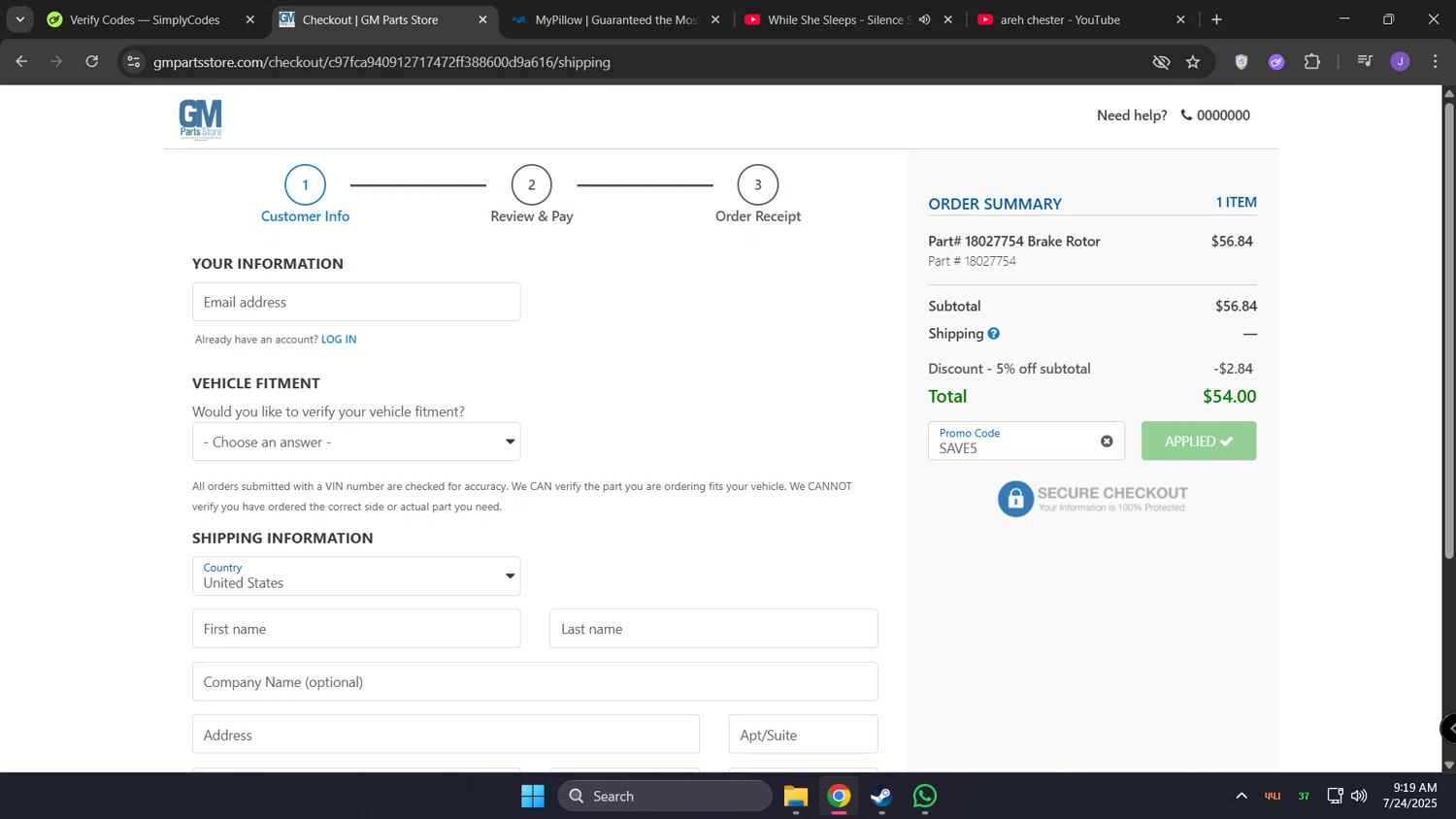Click step 1 Customer Info
Viewport: 1456px width, 819px height.
pyautogui.click(x=305, y=195)
